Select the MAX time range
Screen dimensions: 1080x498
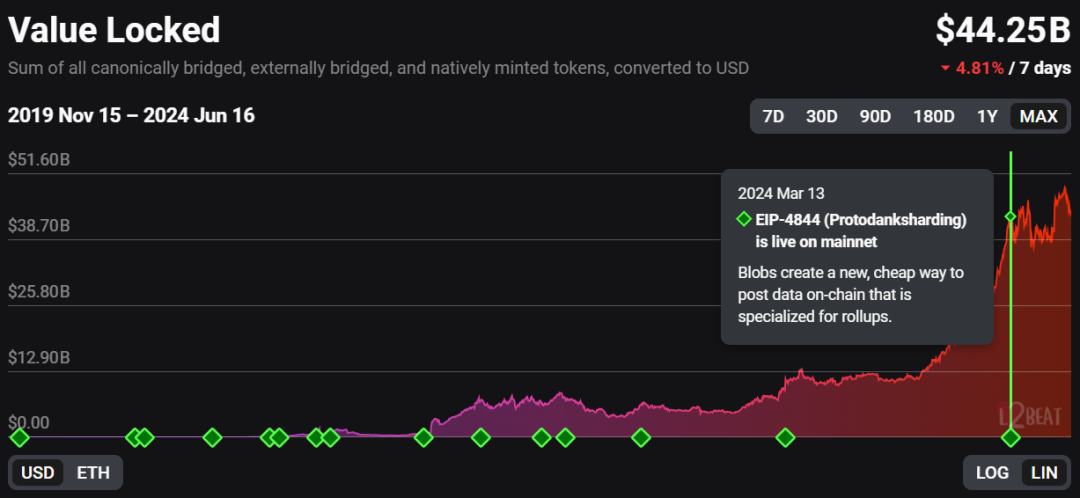(1038, 116)
